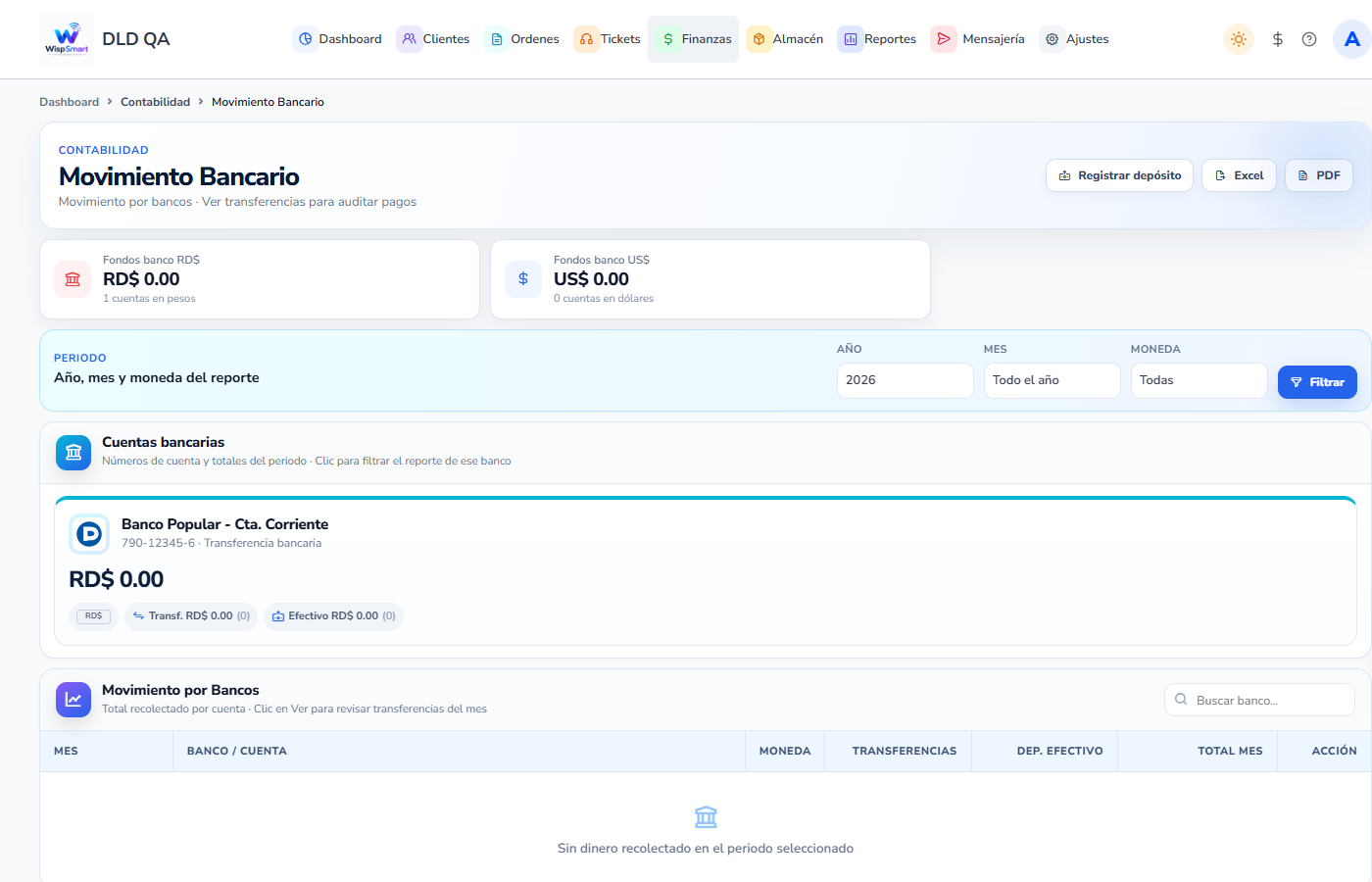Screen dimensions: 1372x882
Task: Open the Reportes menu
Action: [x=878, y=39]
